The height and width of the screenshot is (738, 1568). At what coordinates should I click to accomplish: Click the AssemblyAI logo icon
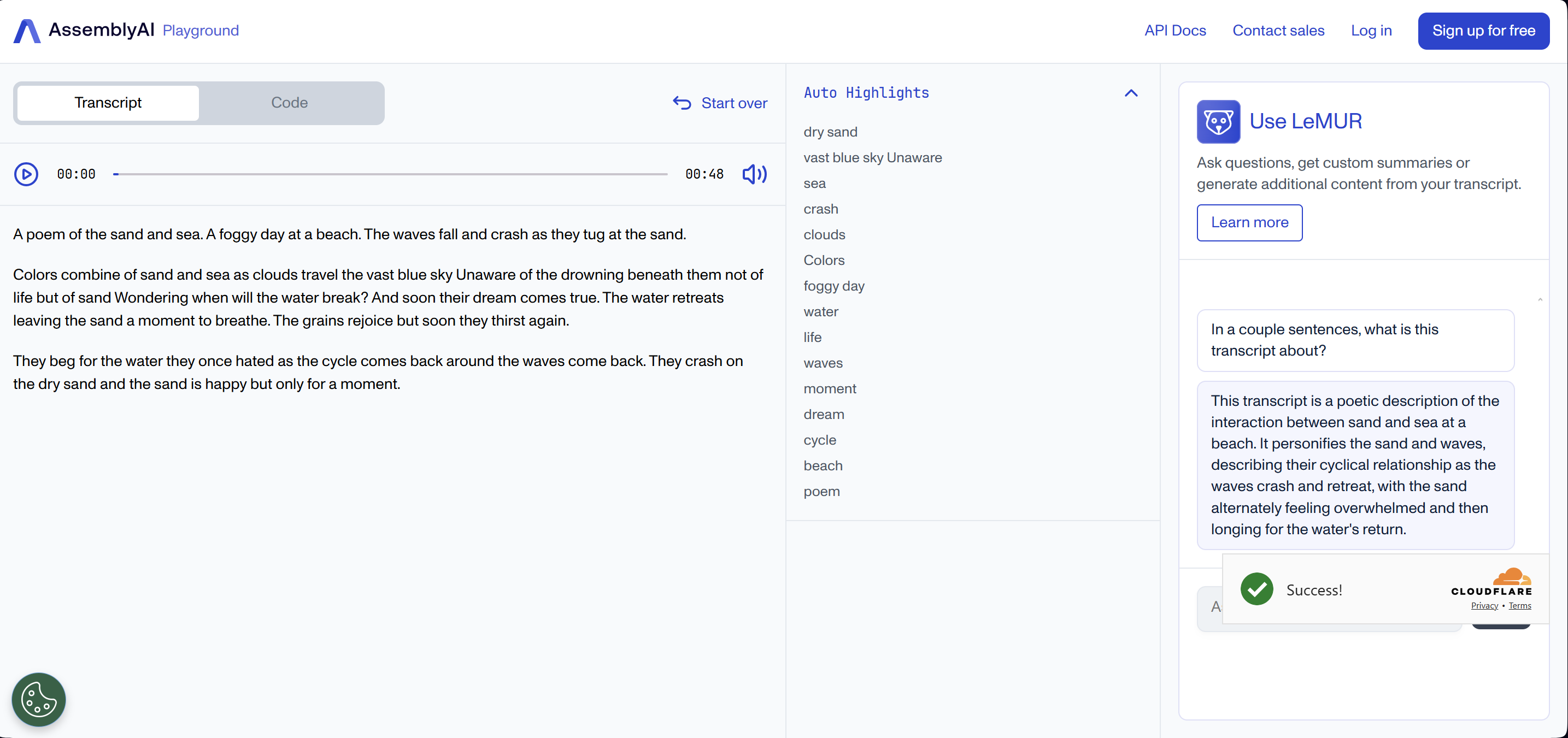point(27,31)
